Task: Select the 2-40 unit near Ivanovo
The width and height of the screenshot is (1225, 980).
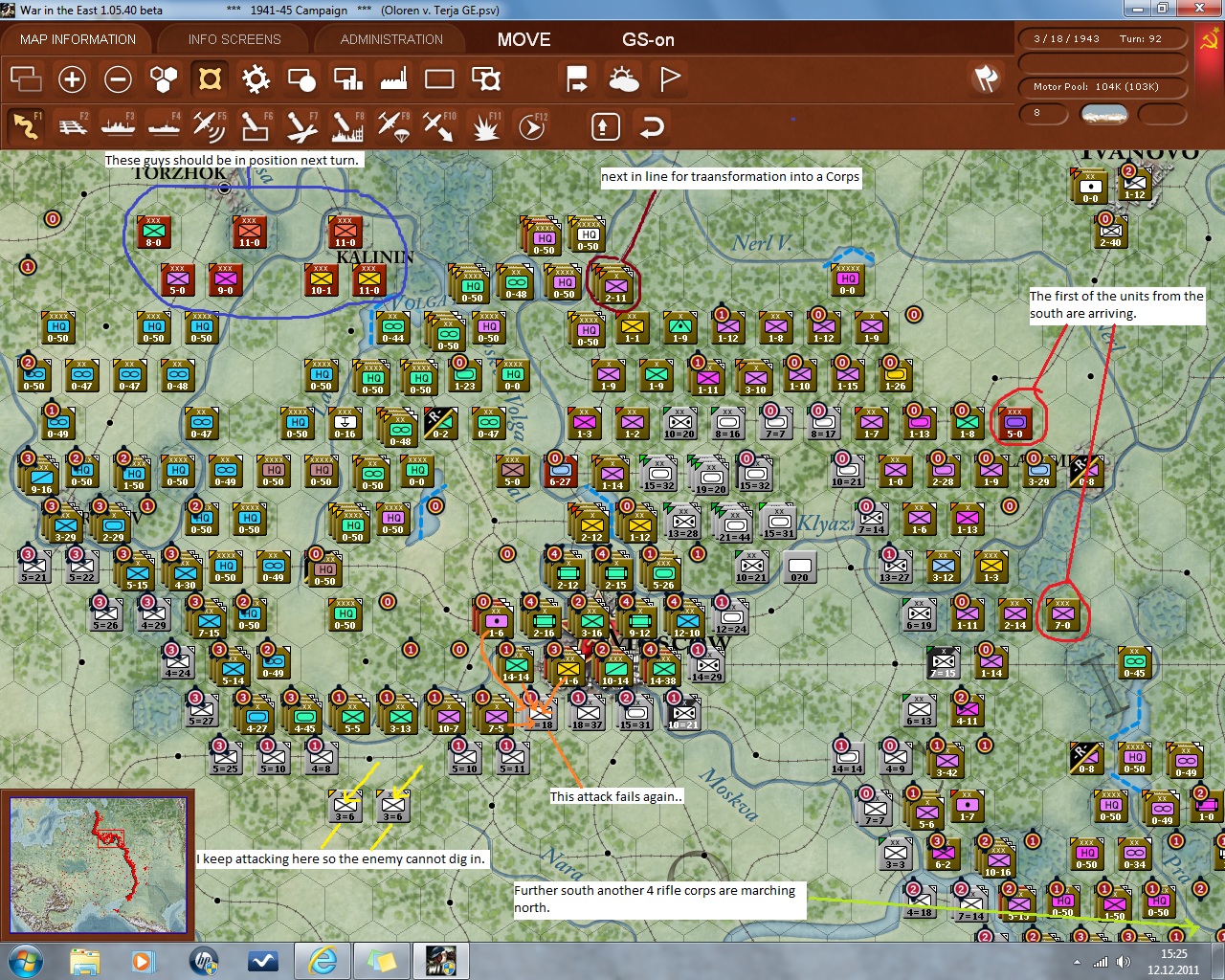Action: (1110, 230)
